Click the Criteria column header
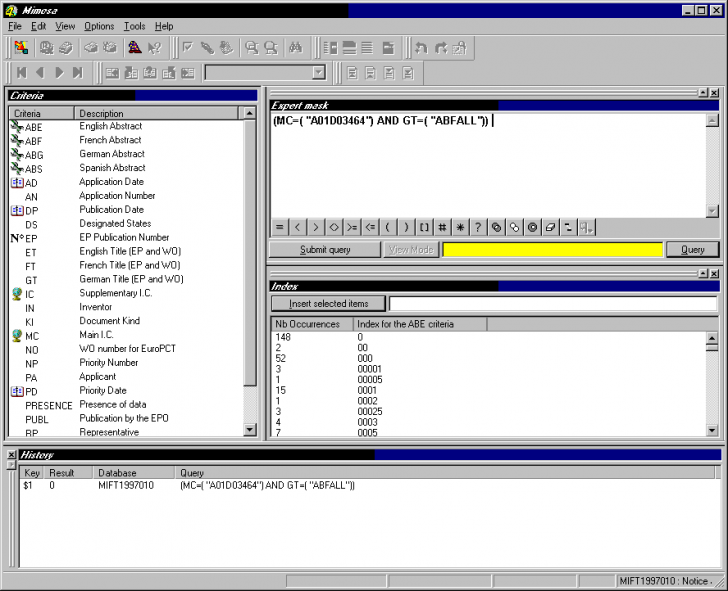The width and height of the screenshot is (728, 591). pos(41,113)
